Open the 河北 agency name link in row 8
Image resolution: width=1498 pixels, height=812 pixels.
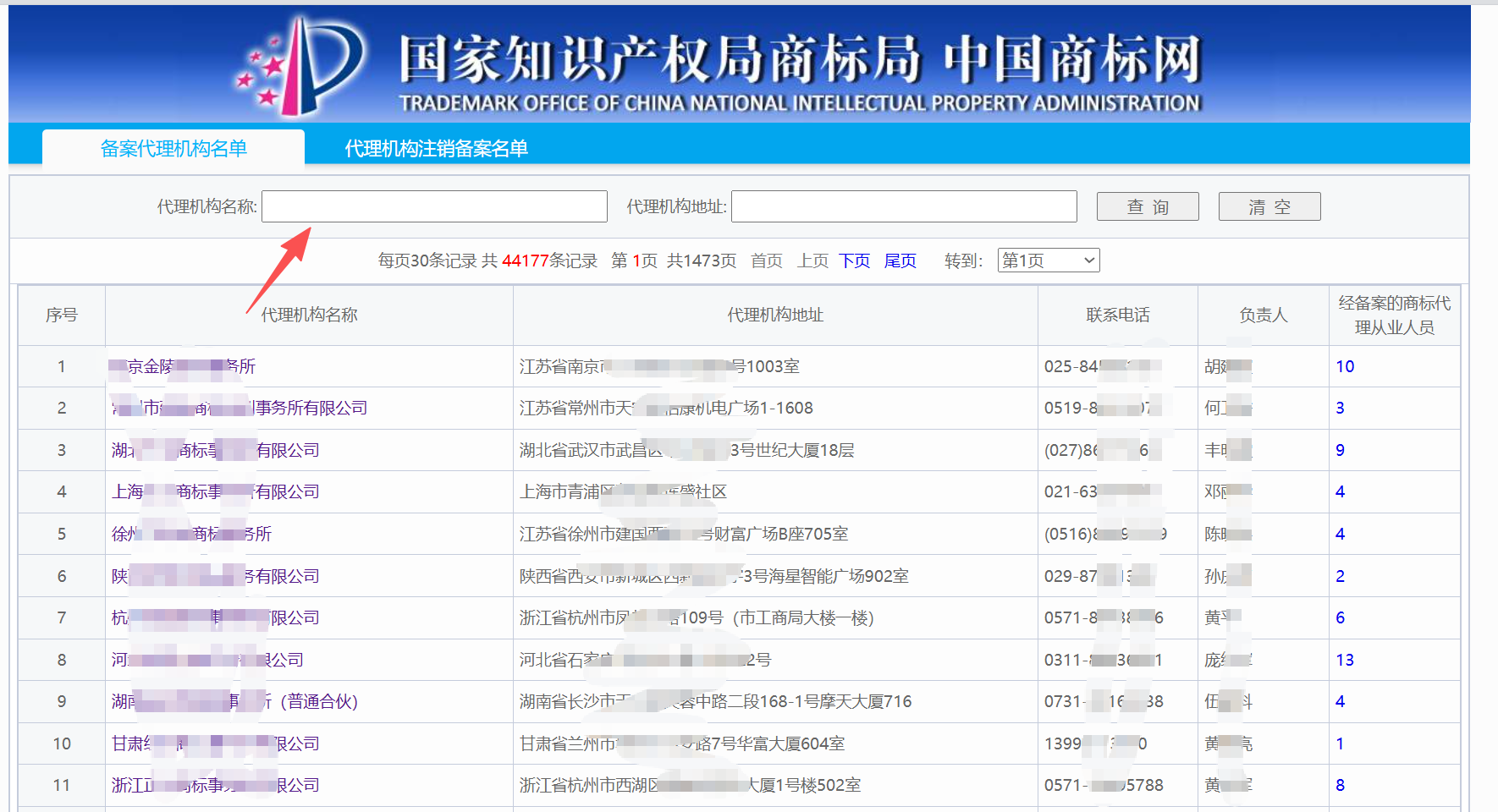click(x=207, y=660)
